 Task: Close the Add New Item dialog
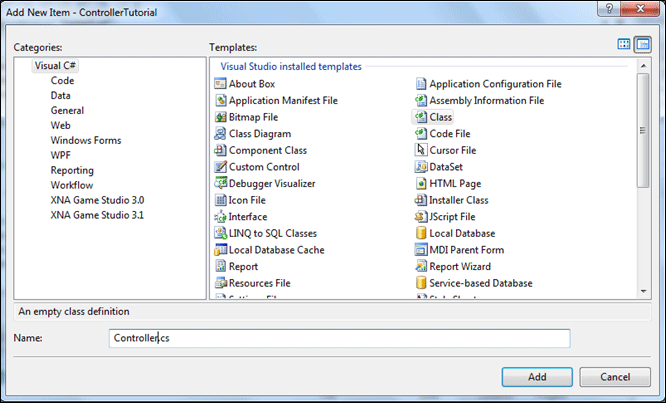tap(641, 8)
